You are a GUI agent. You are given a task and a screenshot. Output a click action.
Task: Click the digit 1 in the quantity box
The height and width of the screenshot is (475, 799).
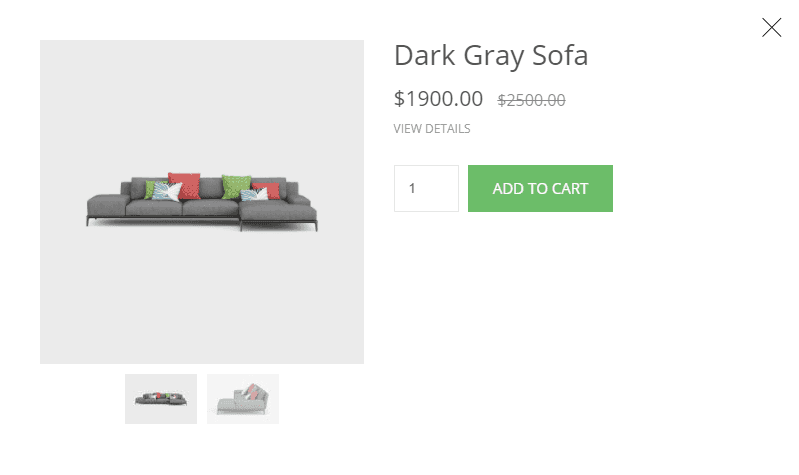point(412,188)
